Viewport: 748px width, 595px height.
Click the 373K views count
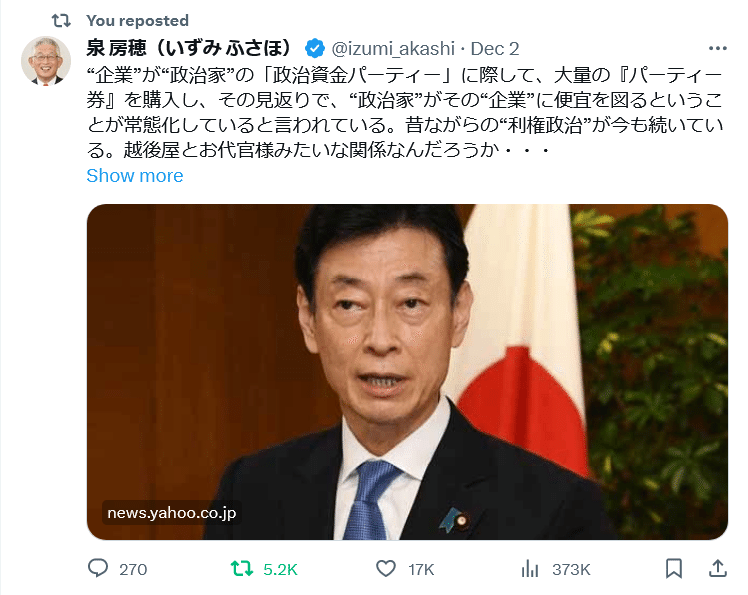click(x=571, y=569)
